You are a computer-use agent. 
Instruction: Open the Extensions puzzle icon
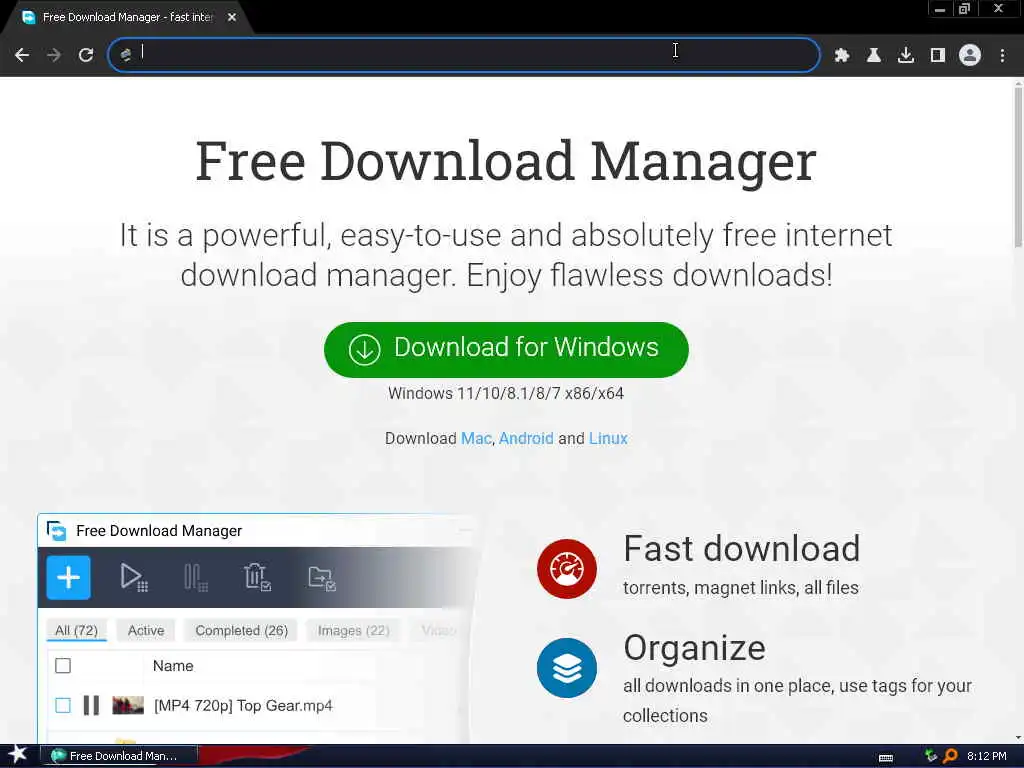point(842,55)
